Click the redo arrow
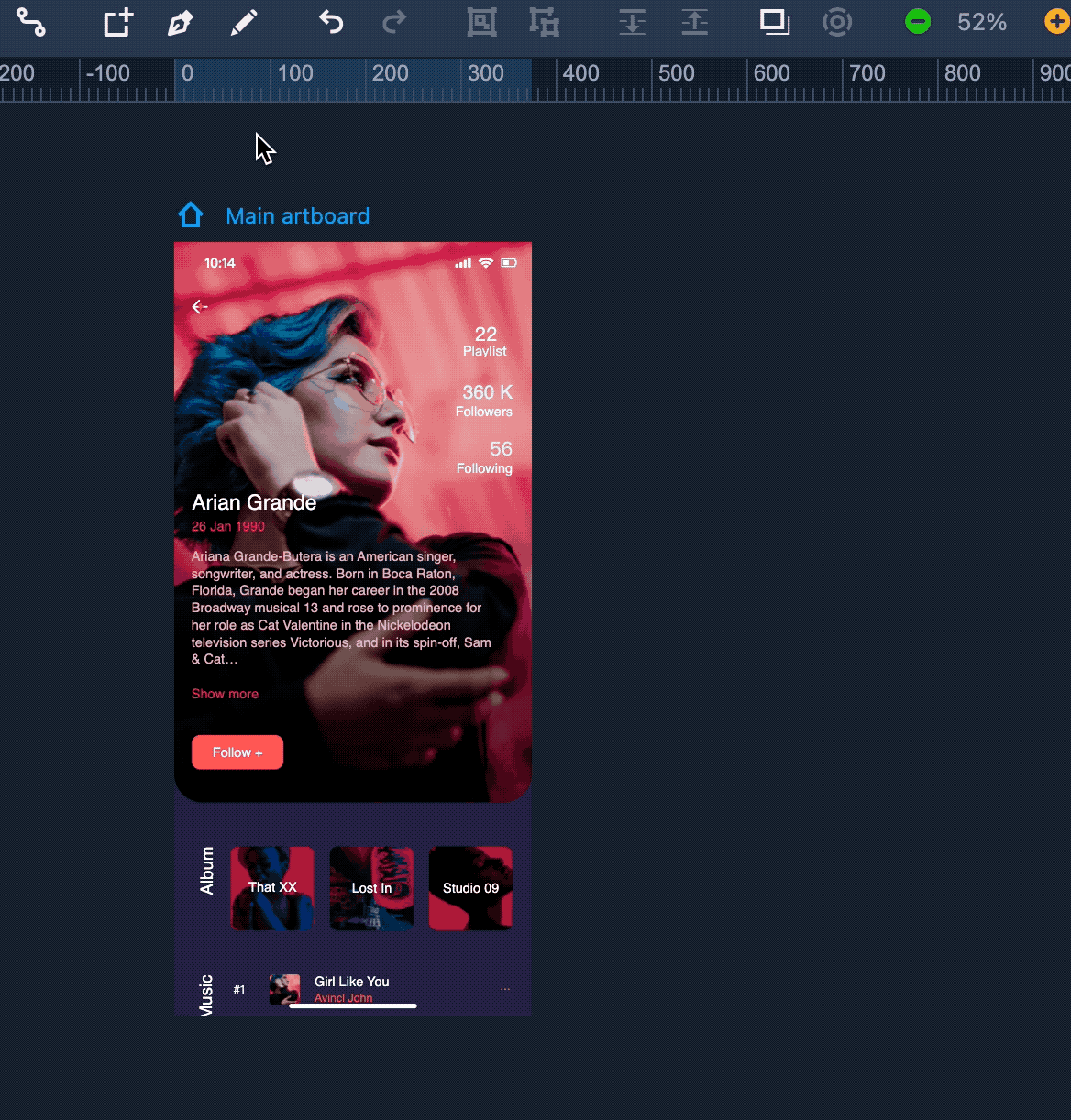Screen dimensions: 1071x1120 click(394, 22)
